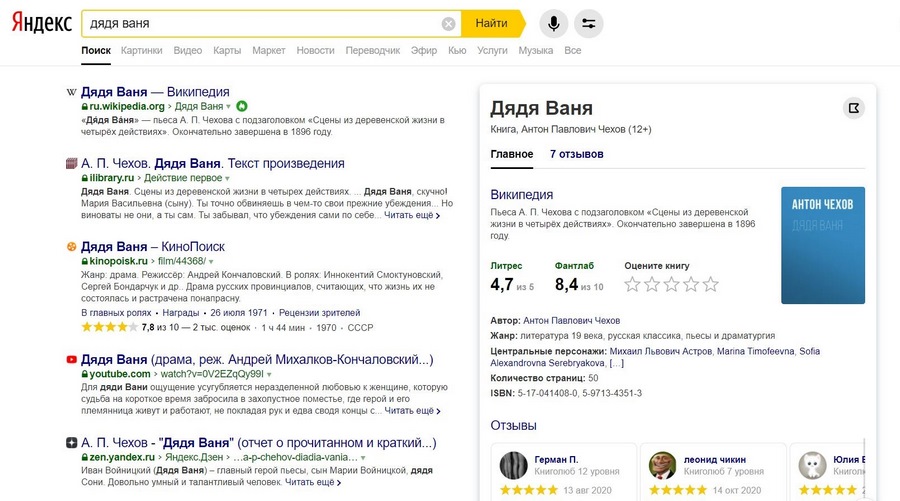The width and height of the screenshot is (900, 501).
Task: Open 'А. П. Чехов. Дядя Ваня. Текст произведения' result
Action: click(x=212, y=164)
